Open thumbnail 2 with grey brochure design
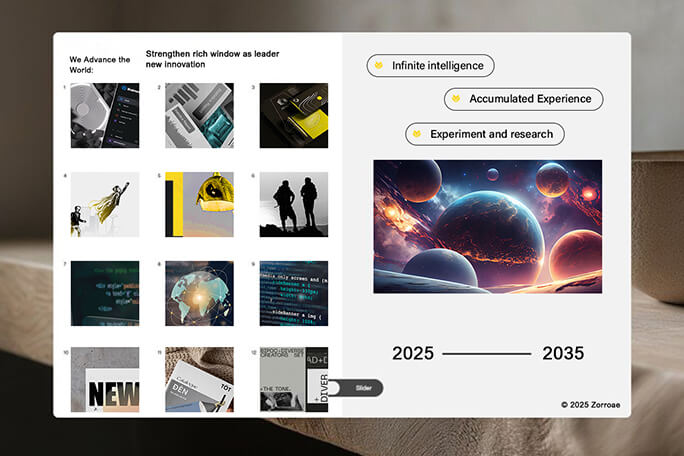684x456 pixels. [199, 116]
